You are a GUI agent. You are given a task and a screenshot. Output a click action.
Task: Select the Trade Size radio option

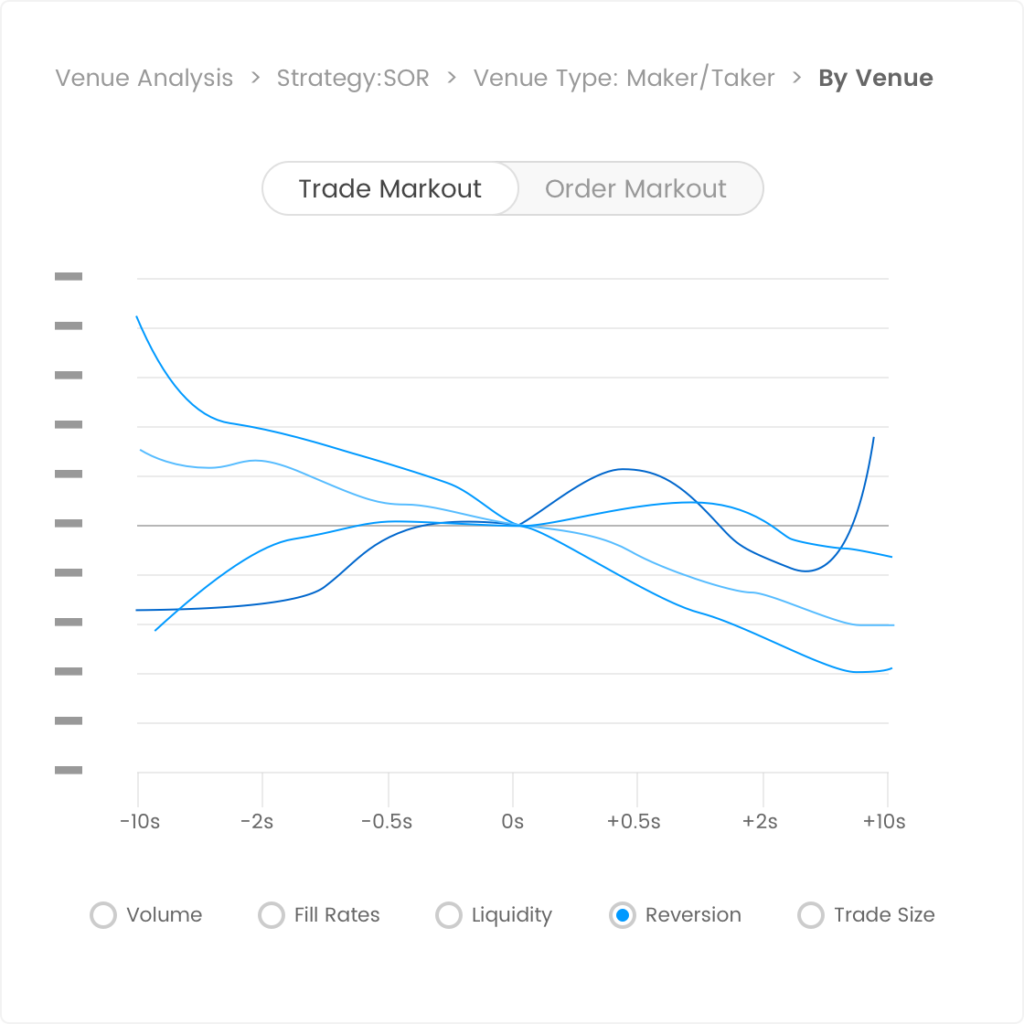[x=811, y=915]
